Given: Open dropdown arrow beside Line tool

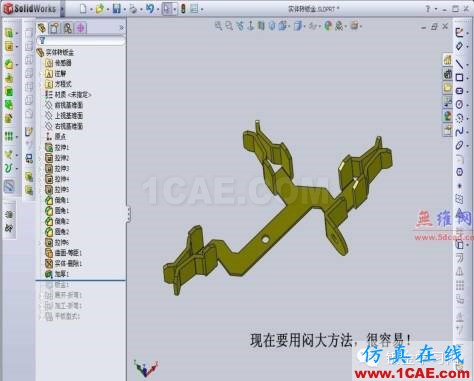Looking at the screenshot, I should pos(467,64).
